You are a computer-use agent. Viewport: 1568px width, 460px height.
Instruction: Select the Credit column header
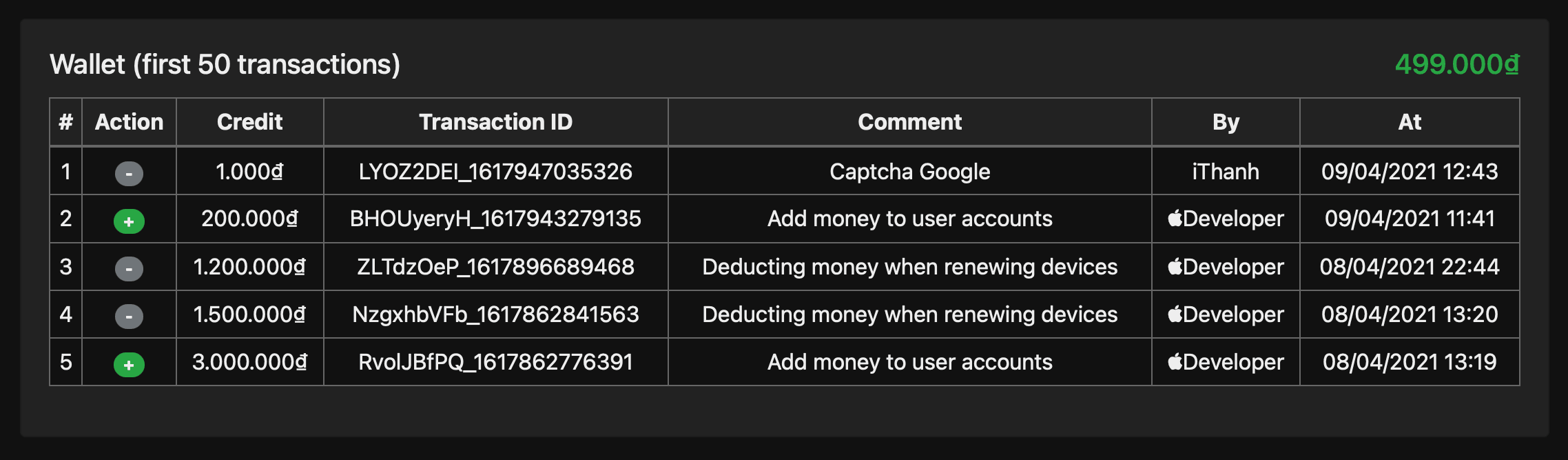(249, 122)
